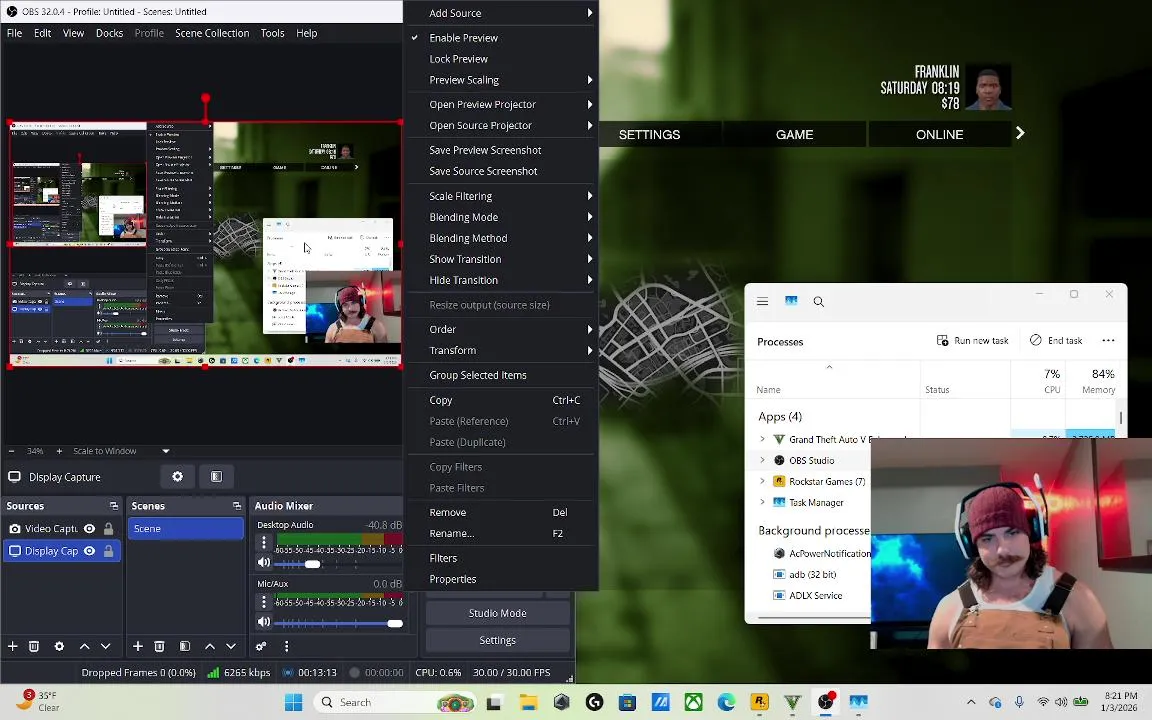The height and width of the screenshot is (720, 1152).
Task: Open the Docks menu
Action: 109,33
